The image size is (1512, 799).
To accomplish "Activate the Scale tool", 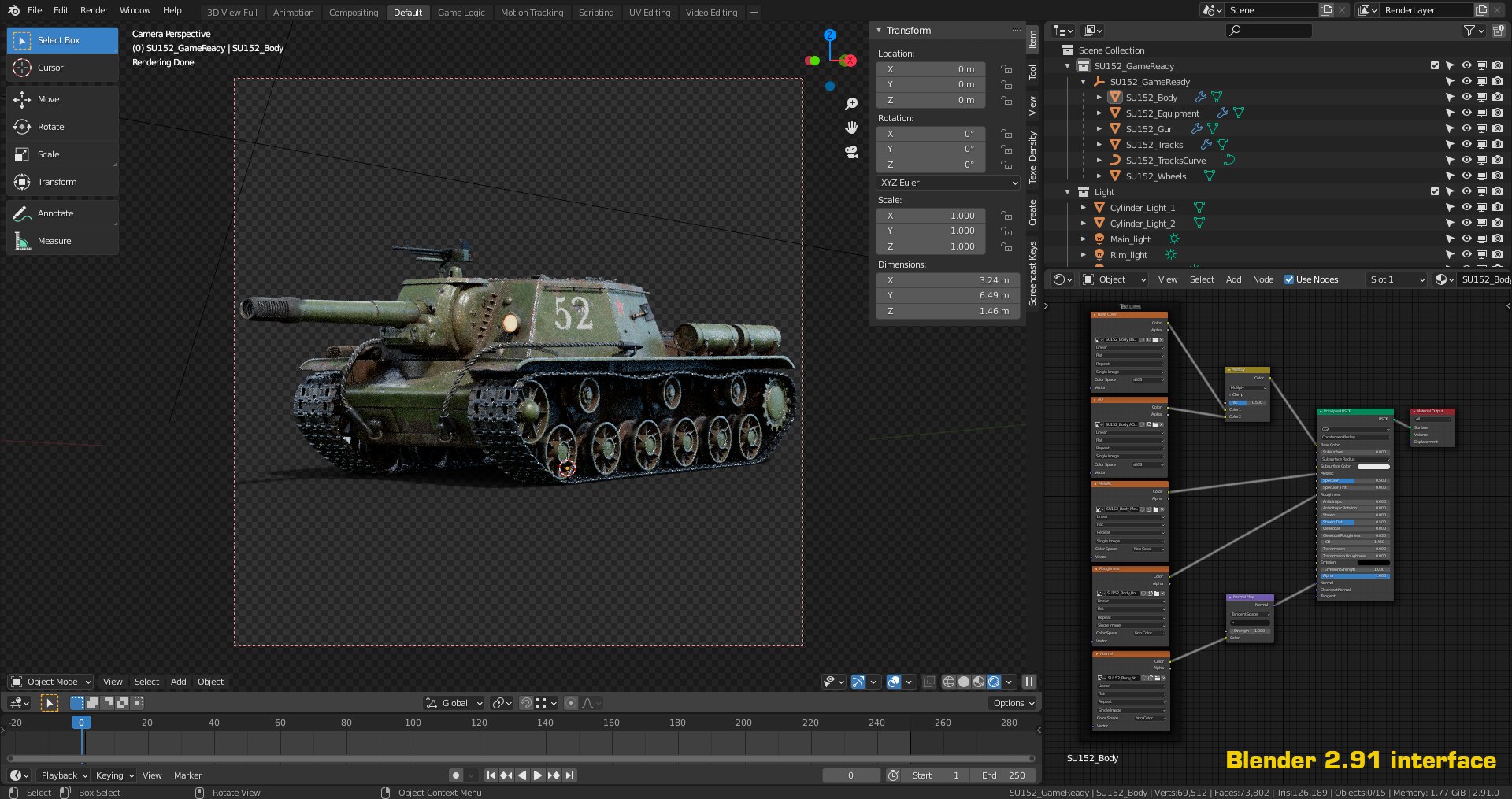I will click(62, 154).
